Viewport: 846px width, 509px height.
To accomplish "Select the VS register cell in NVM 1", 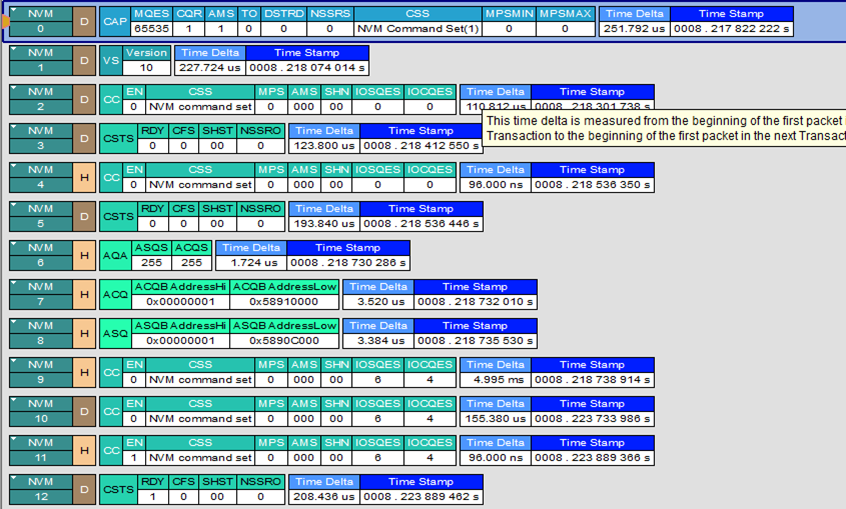I will [111, 60].
